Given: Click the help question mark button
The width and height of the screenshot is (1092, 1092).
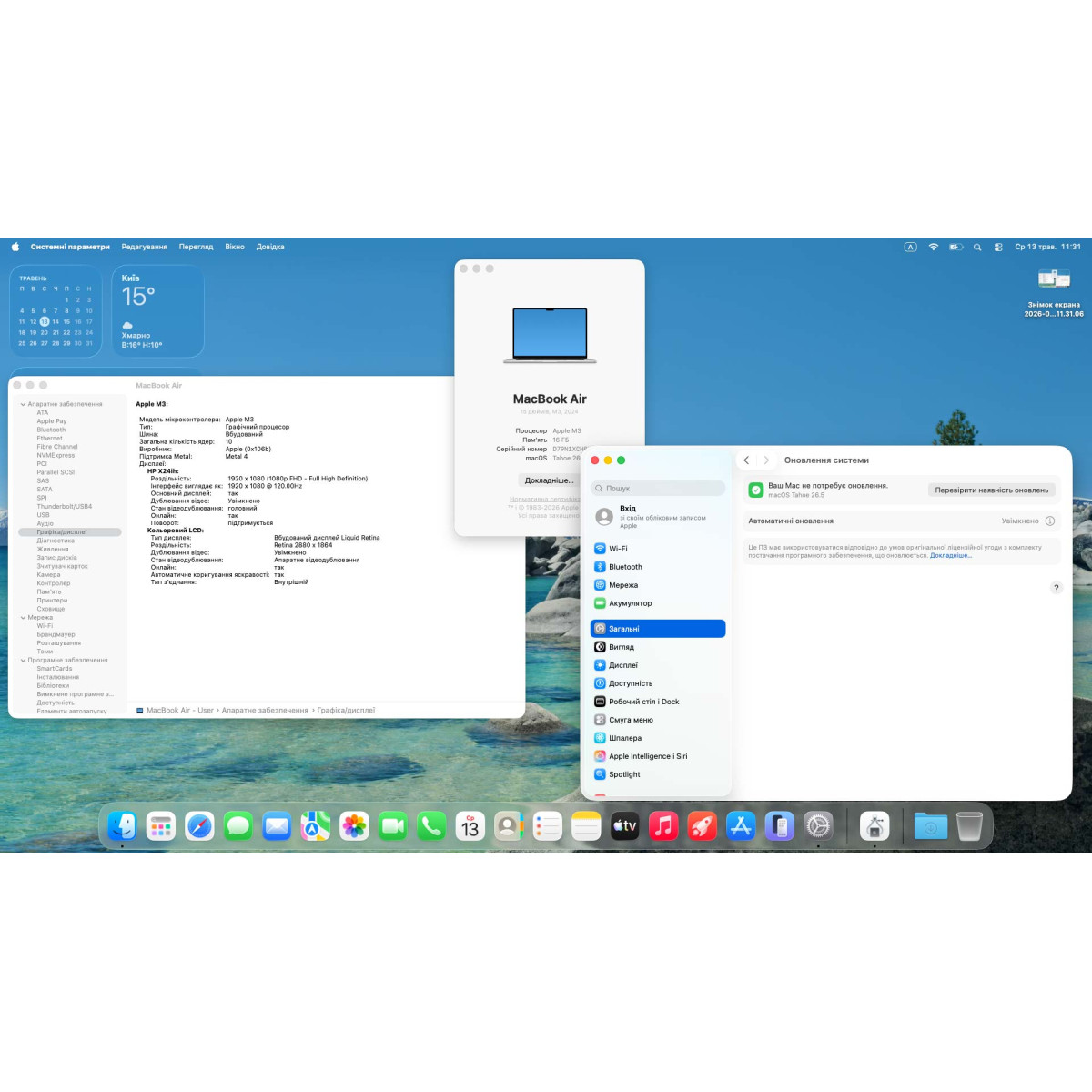Looking at the screenshot, I should click(x=1056, y=588).
